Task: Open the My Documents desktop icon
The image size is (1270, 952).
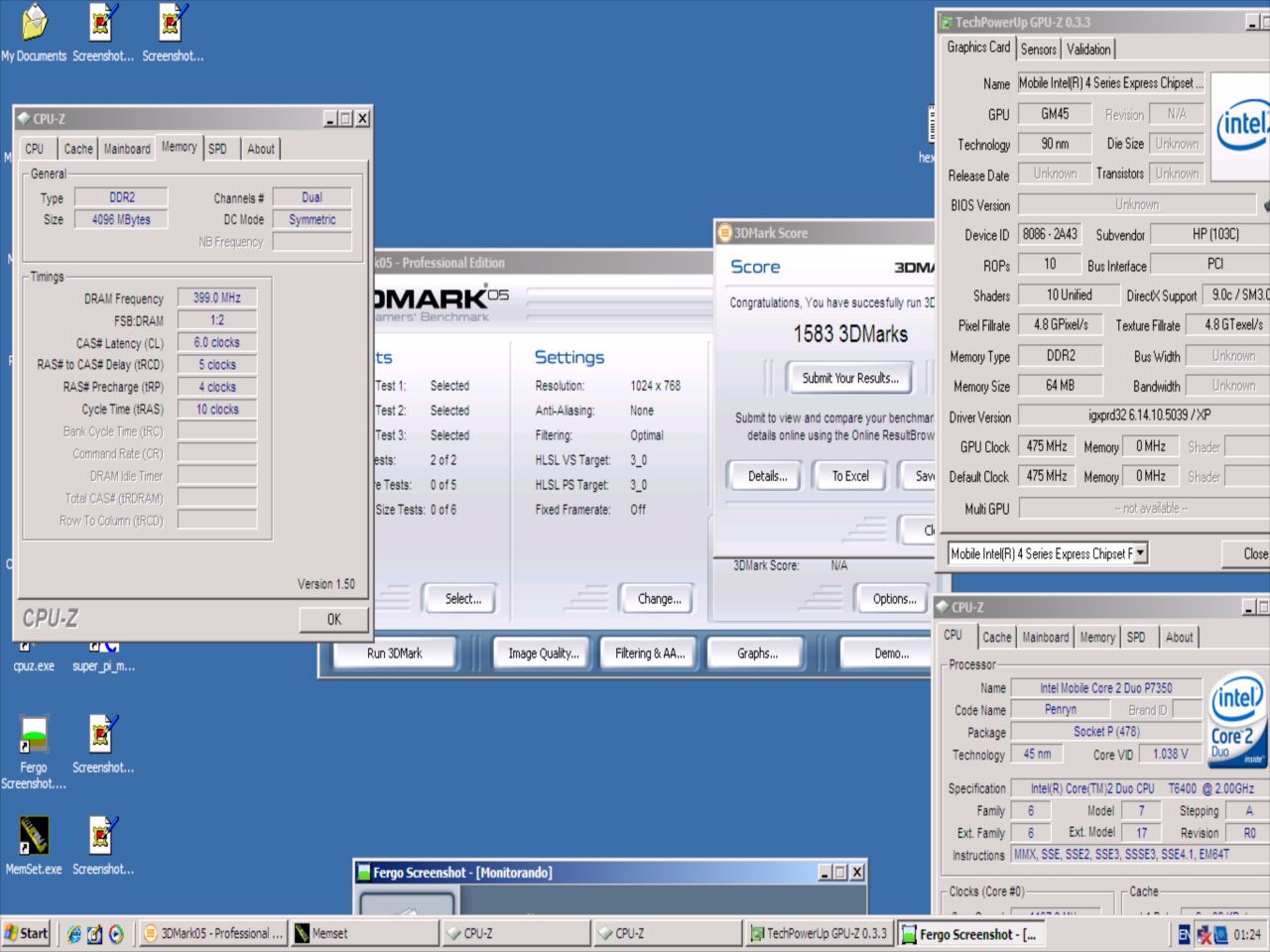Action: click(34, 32)
